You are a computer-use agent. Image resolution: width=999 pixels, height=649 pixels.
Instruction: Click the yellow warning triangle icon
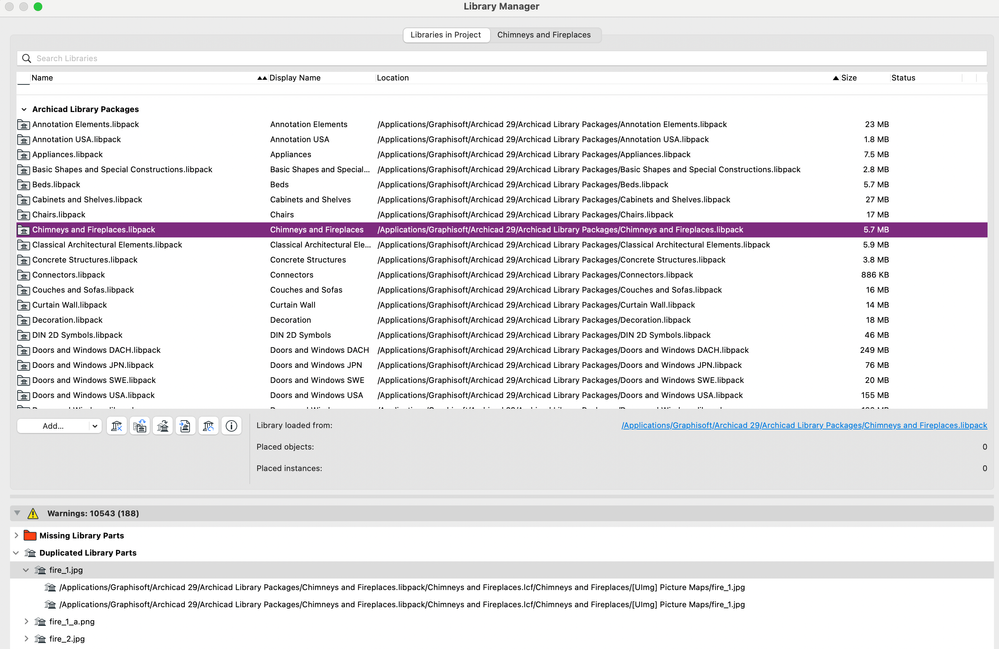[33, 513]
